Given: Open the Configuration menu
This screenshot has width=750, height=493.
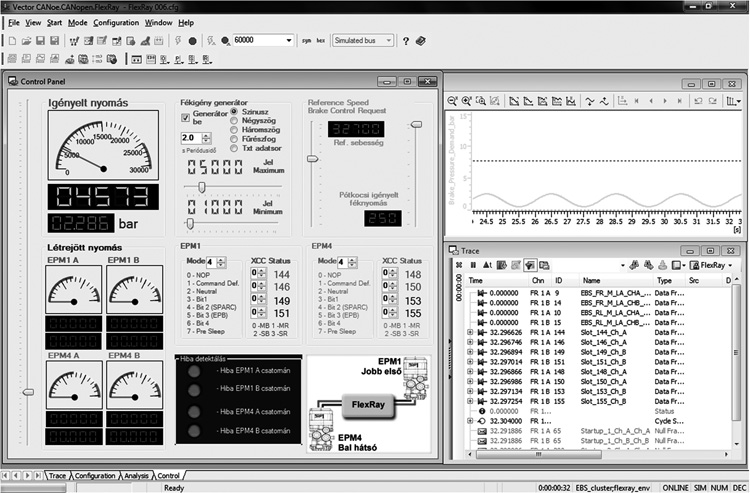Looking at the screenshot, I should click(x=116, y=22).
